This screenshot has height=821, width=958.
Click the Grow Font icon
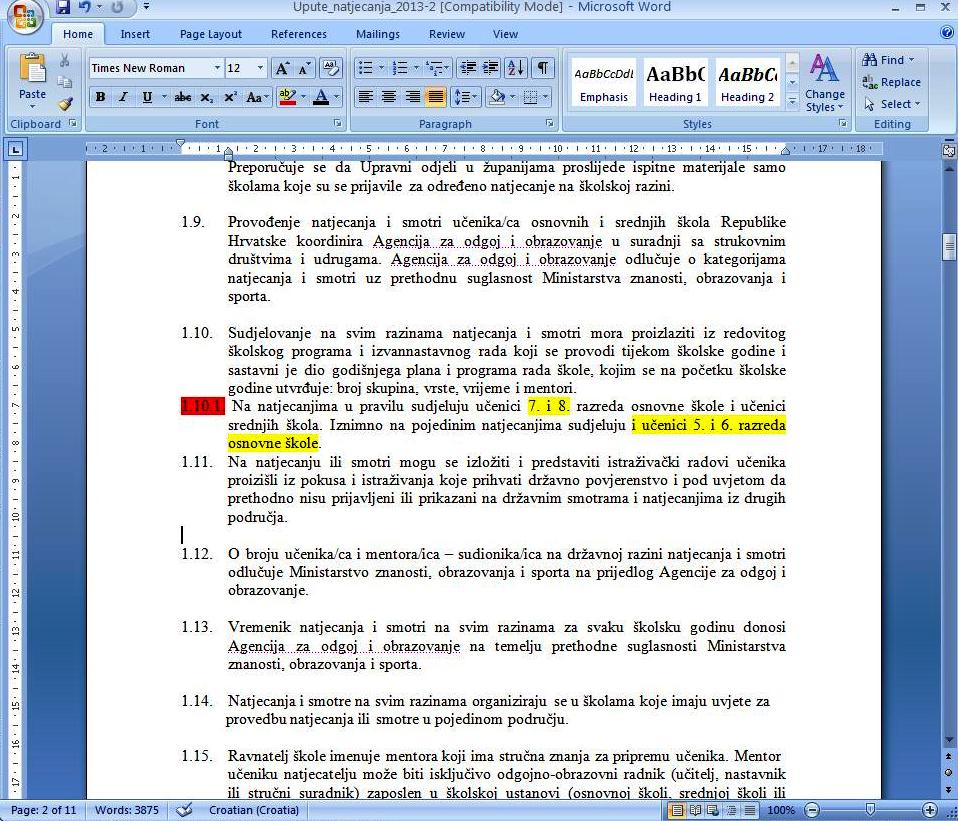[283, 68]
